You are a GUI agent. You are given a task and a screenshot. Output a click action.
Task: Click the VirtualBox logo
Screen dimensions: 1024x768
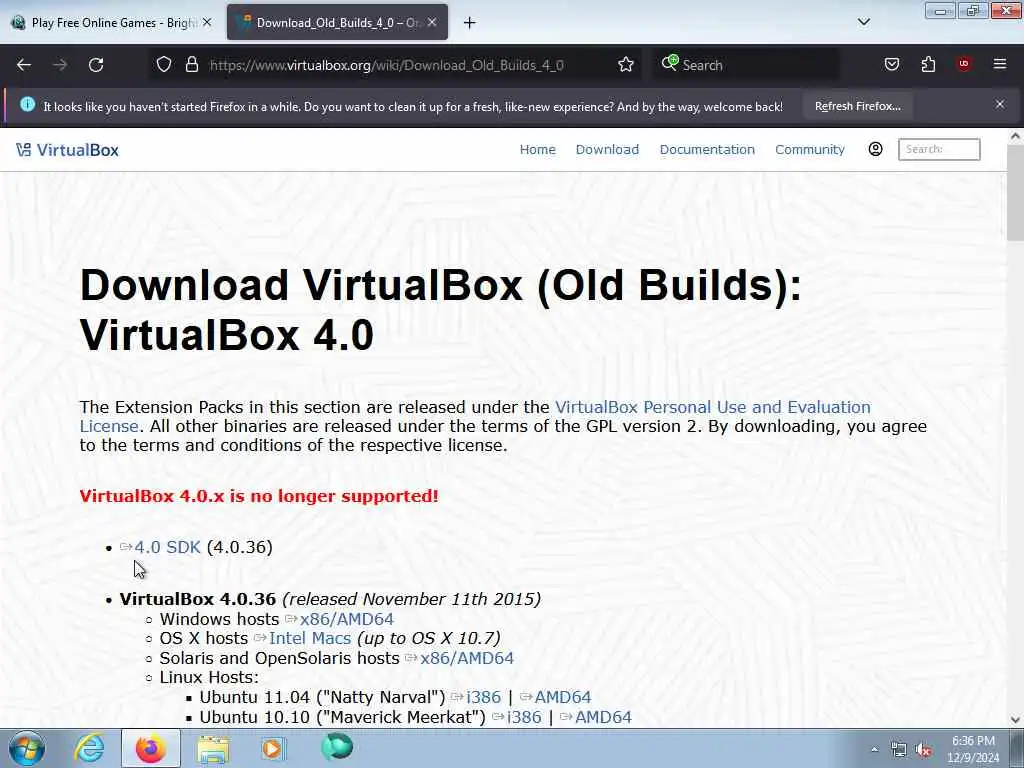coord(67,150)
